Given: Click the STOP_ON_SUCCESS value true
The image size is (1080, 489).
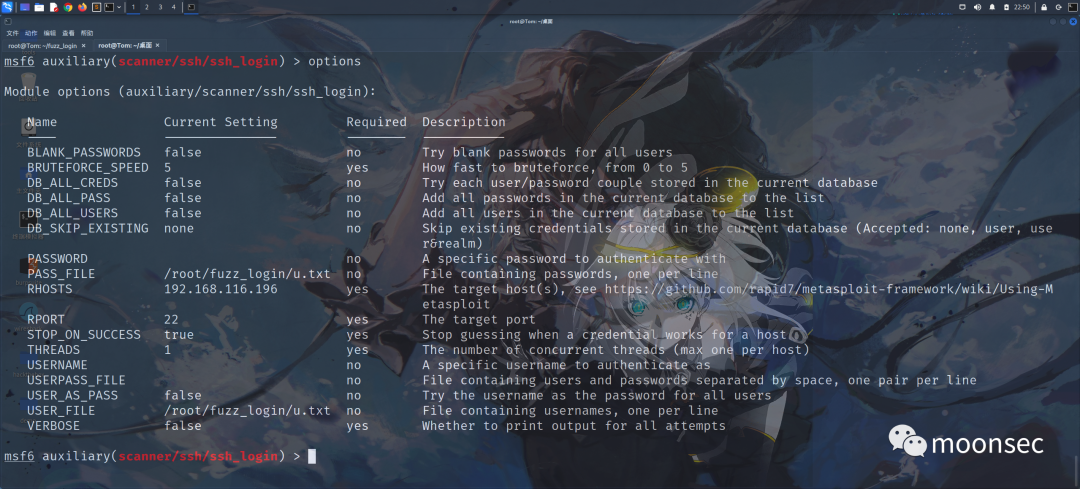Looking at the screenshot, I should pyautogui.click(x=179, y=335).
